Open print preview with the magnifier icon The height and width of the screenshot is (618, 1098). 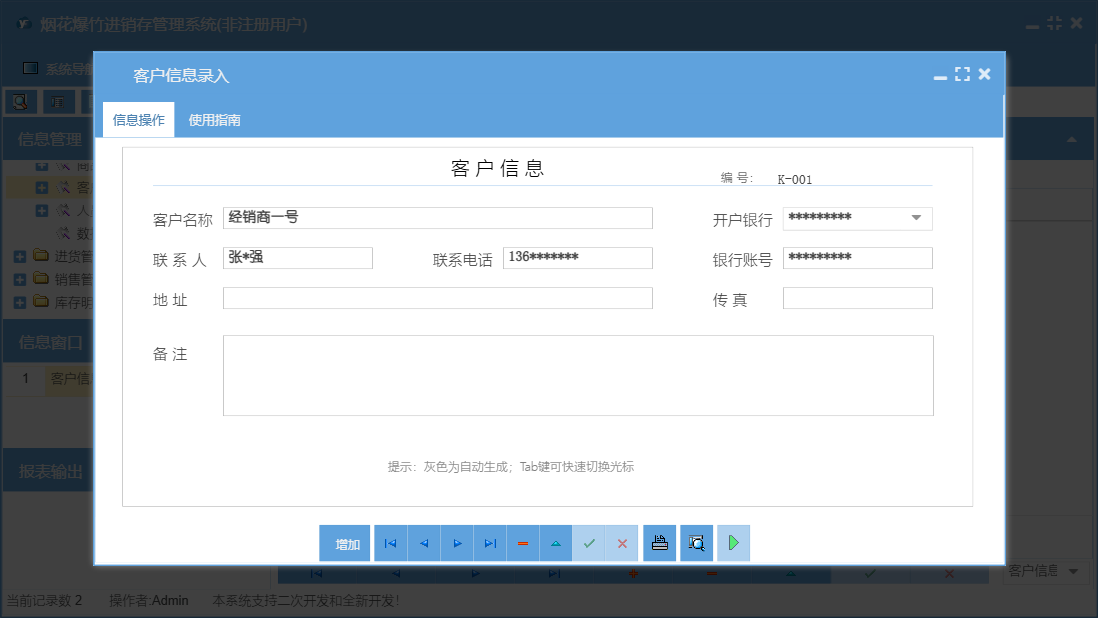(696, 543)
